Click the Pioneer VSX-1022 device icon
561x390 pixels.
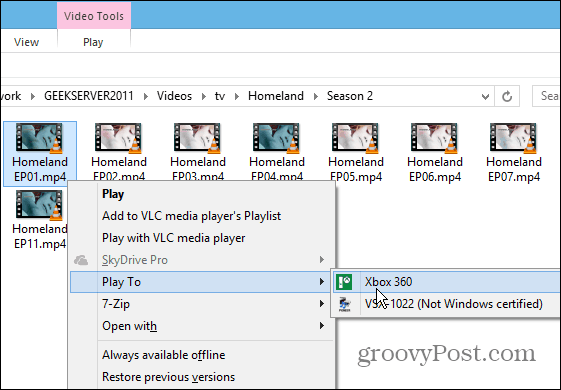345,304
